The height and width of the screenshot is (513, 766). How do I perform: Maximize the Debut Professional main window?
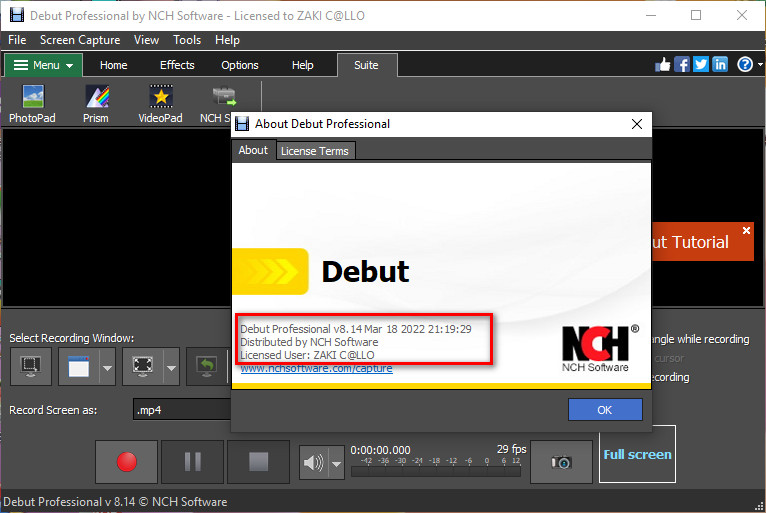pos(696,15)
